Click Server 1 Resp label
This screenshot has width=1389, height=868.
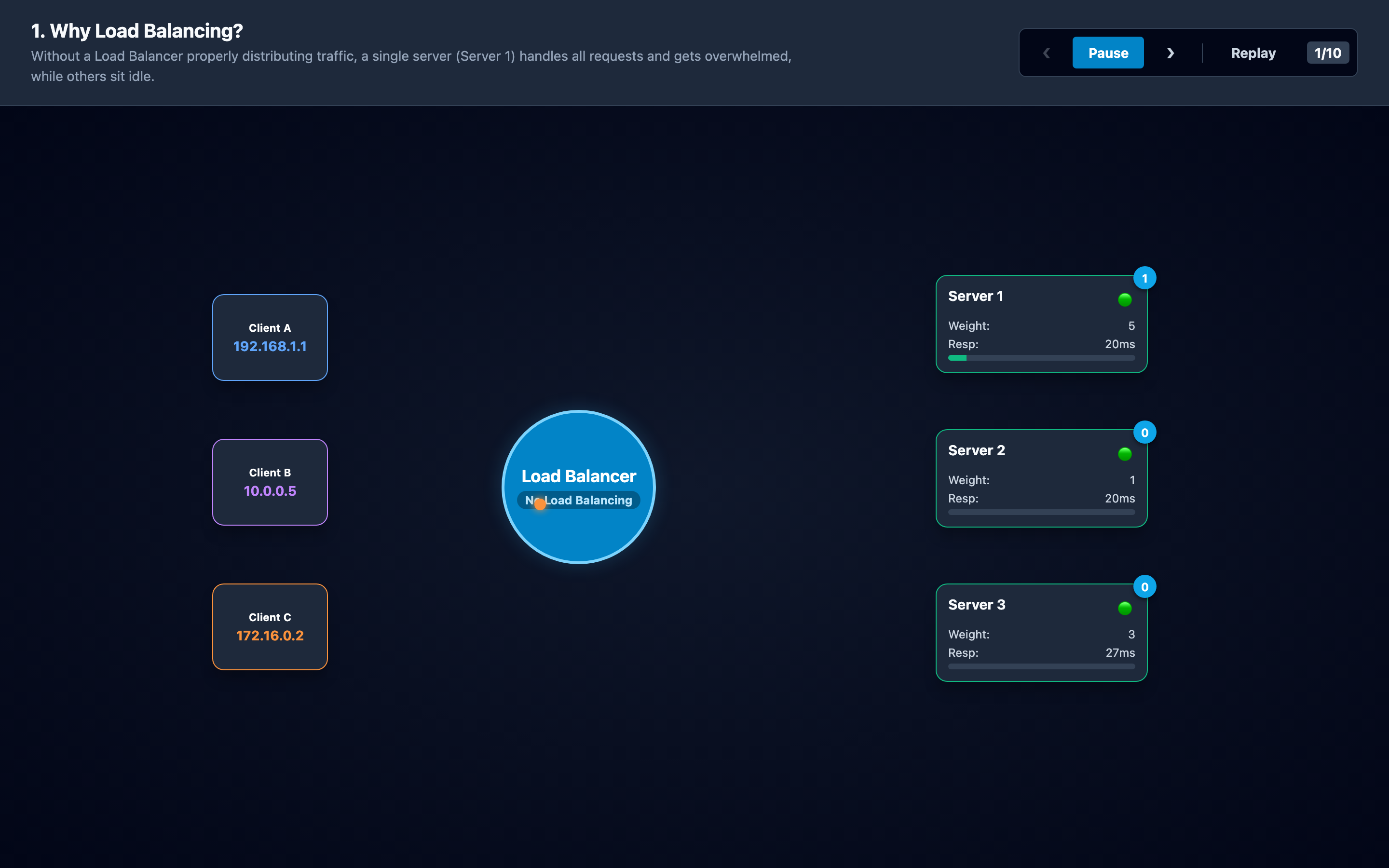tap(963, 344)
